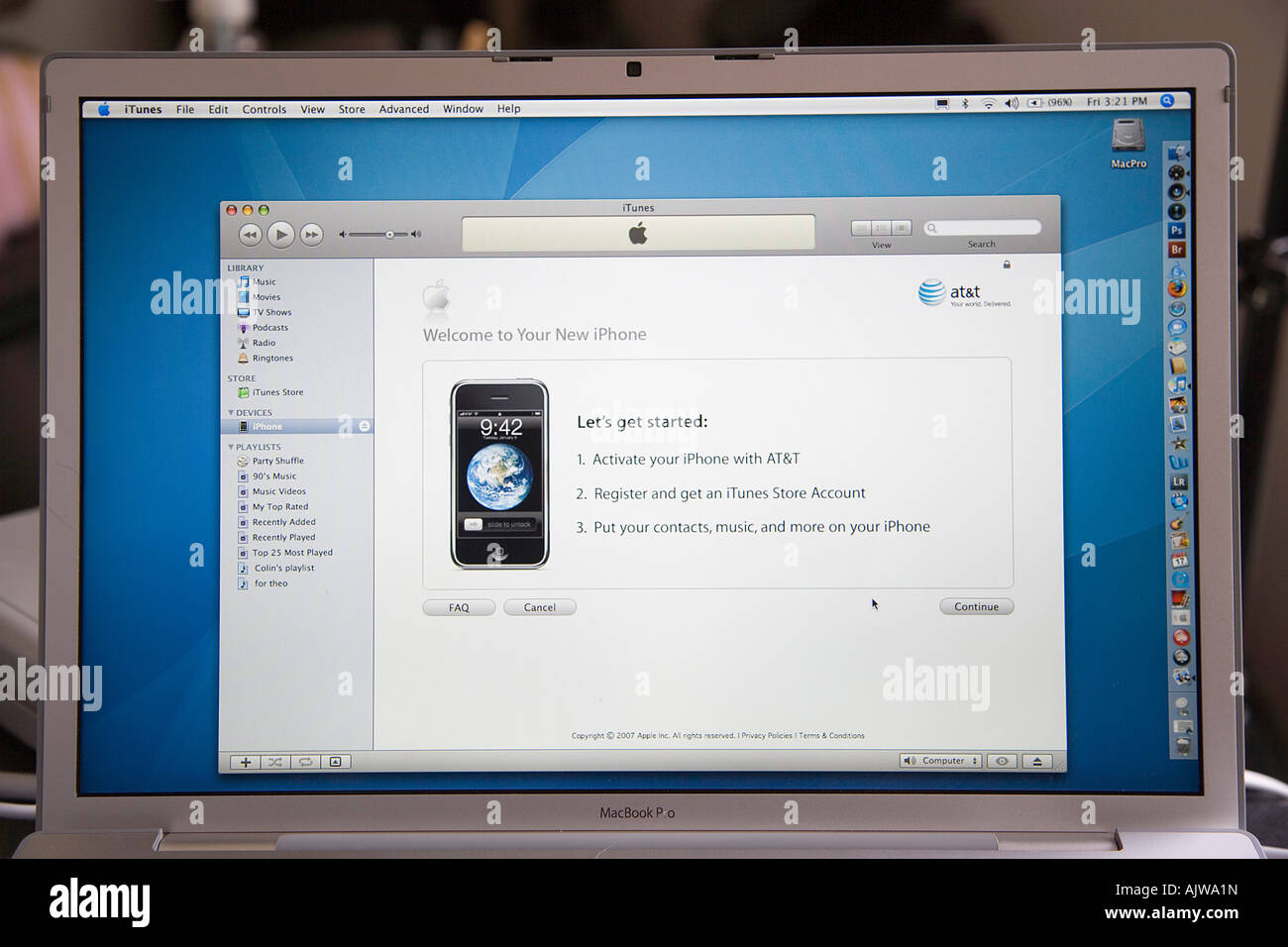
Task: Click the Wi-Fi status icon
Action: tap(988, 103)
